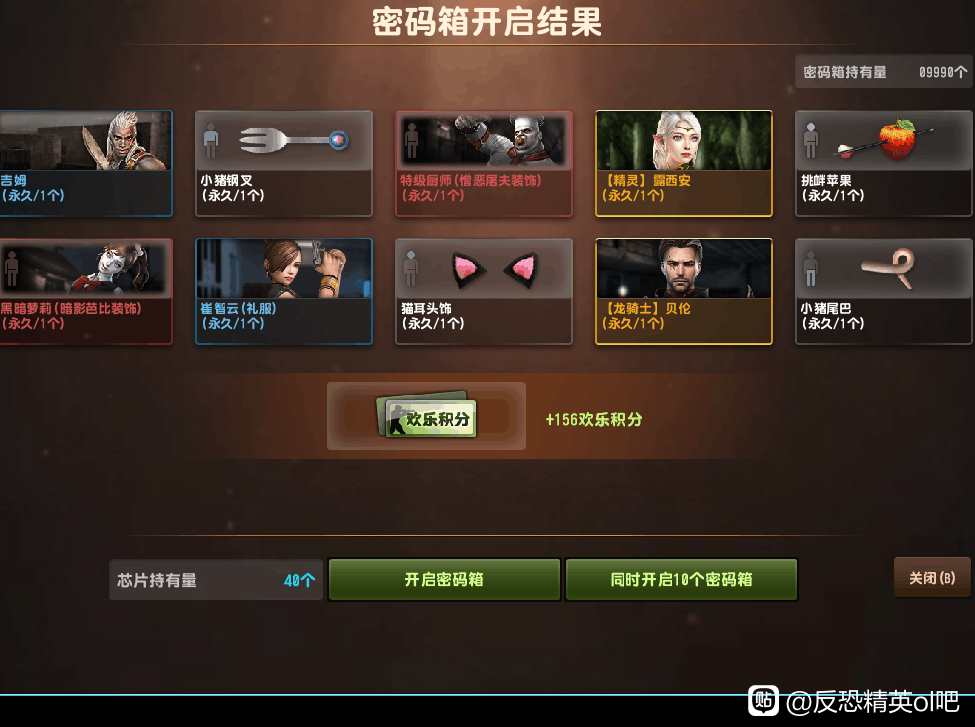
Task: Click the 吉姆 character card
Action: pos(86,164)
